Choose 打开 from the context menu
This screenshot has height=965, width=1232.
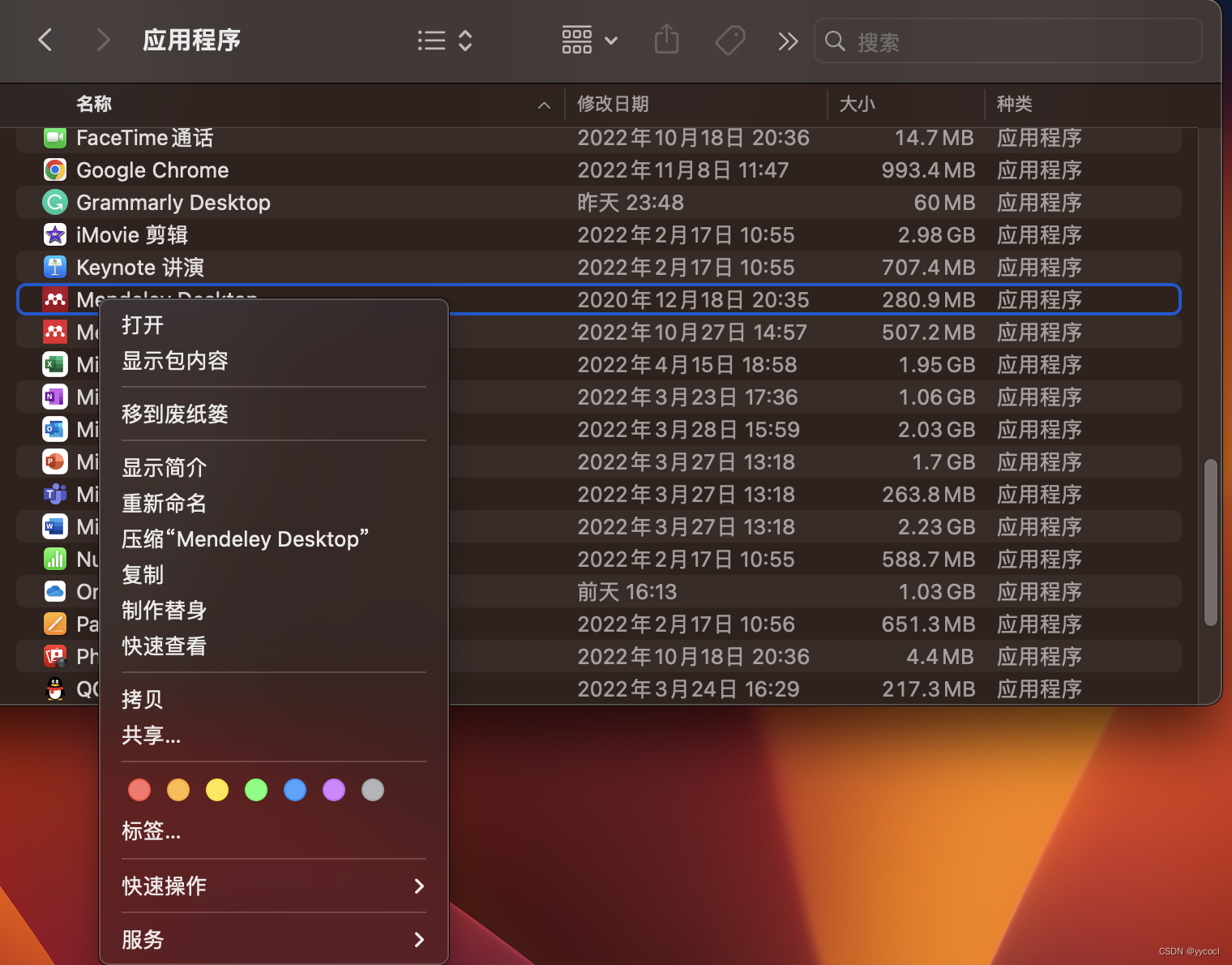274,325
